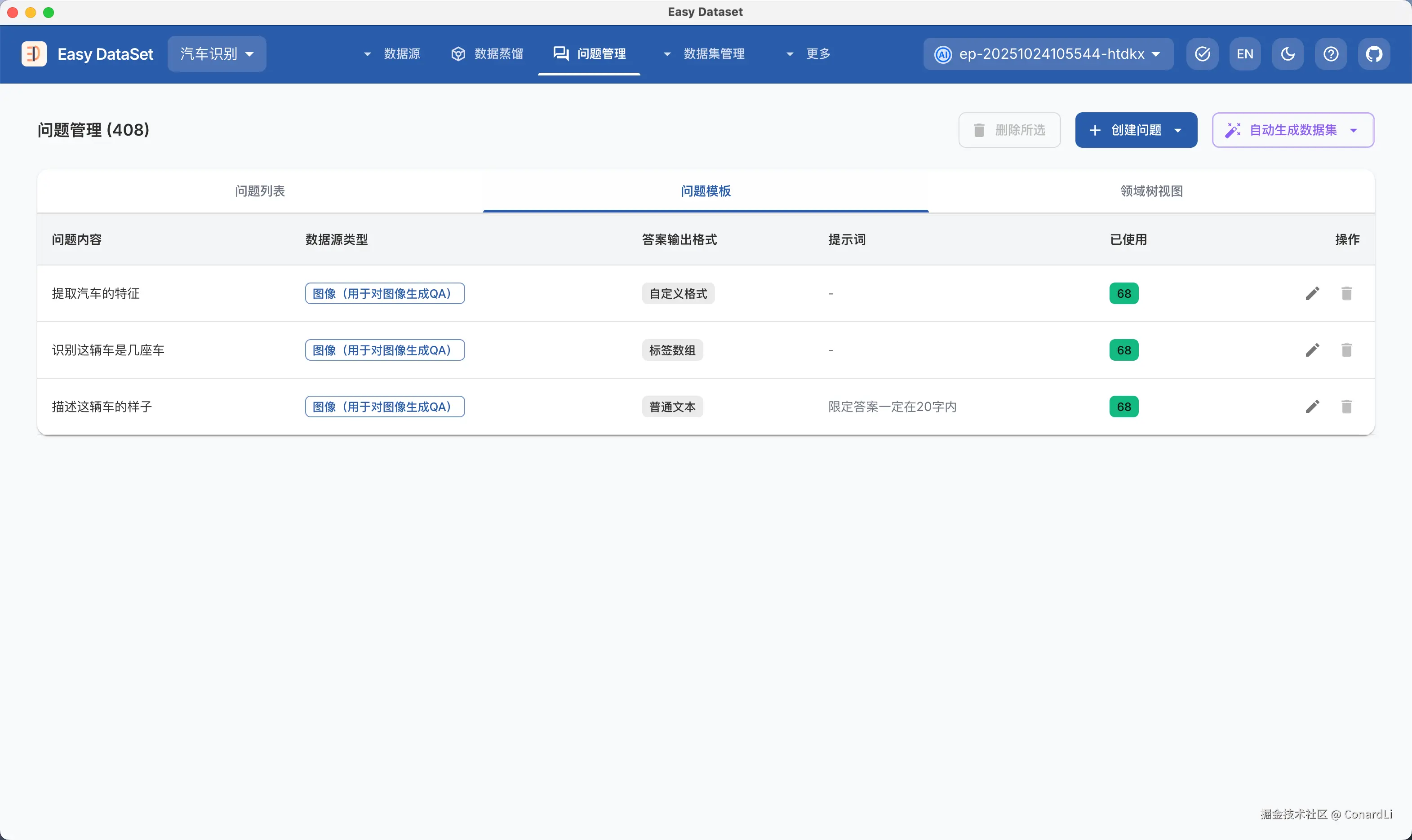Click the GitHub icon in header

[x=1373, y=54]
